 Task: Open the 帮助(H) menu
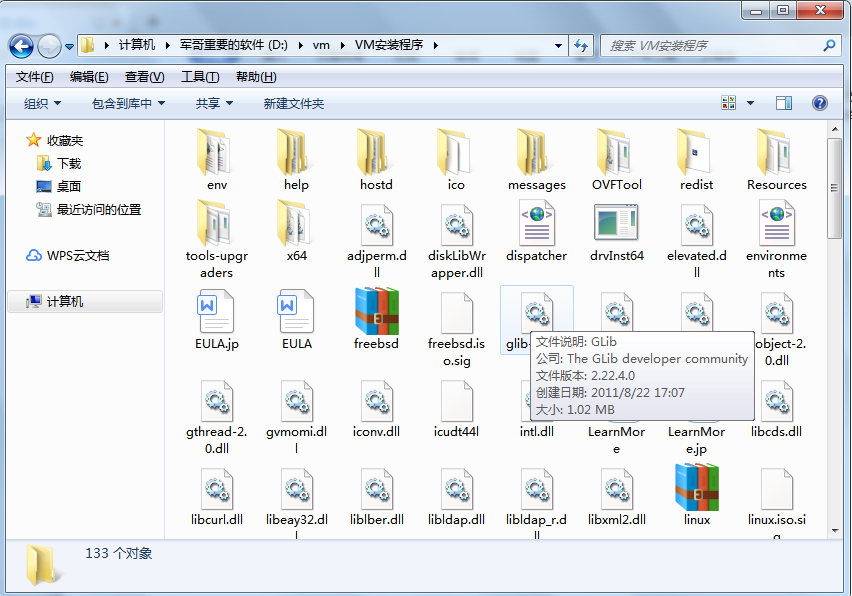256,77
